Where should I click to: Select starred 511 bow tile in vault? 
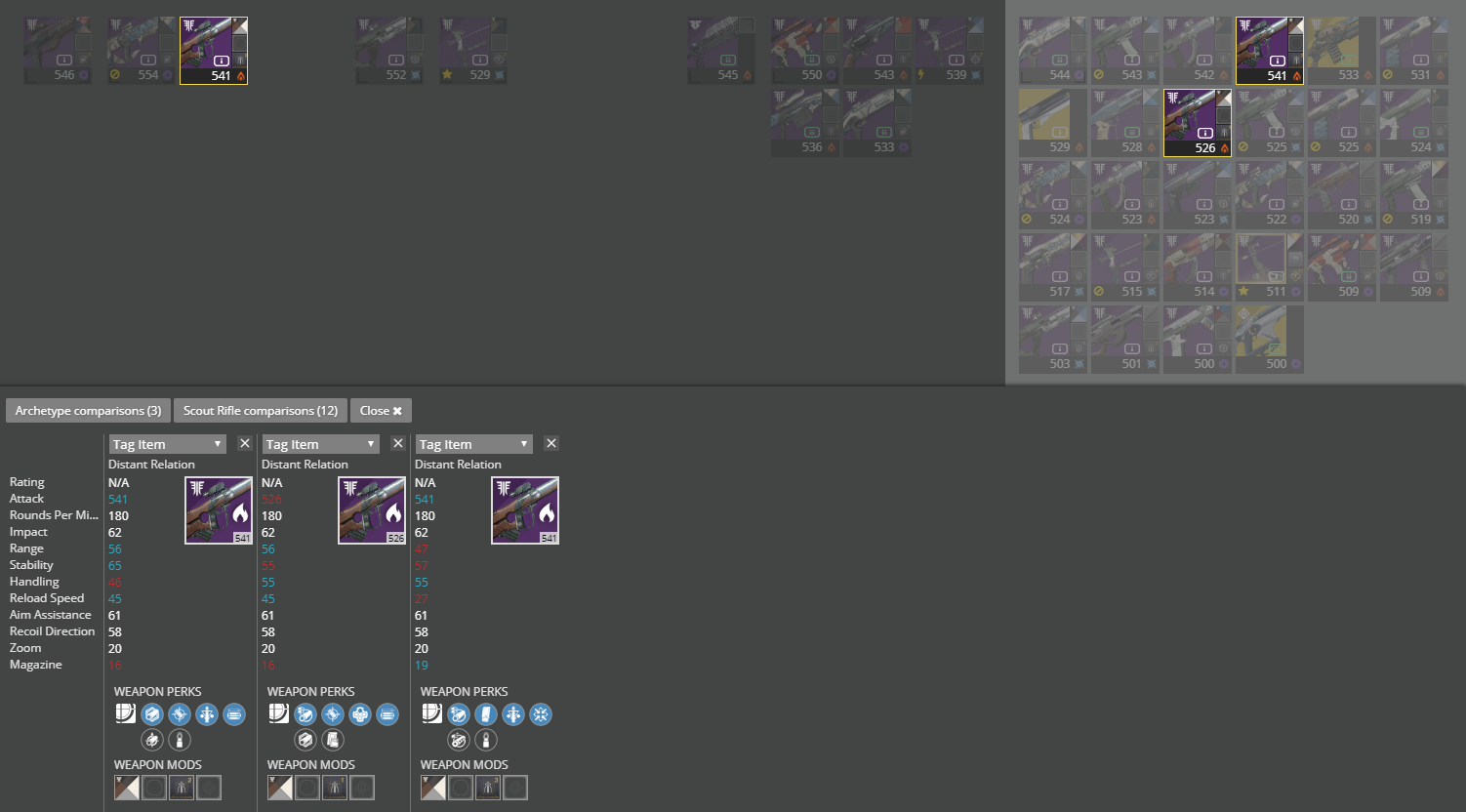pyautogui.click(x=1270, y=267)
